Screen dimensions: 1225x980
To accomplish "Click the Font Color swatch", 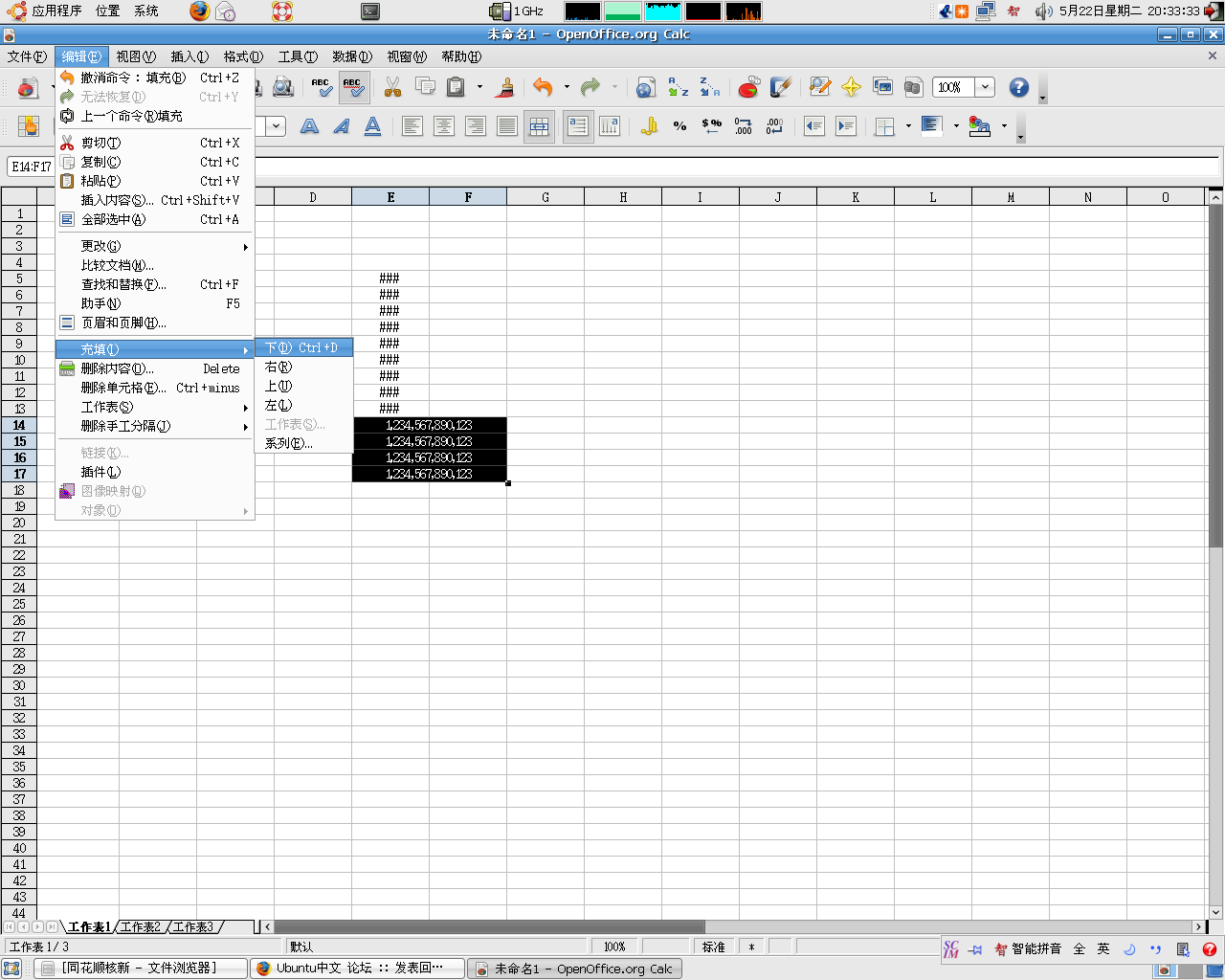I will [980, 126].
